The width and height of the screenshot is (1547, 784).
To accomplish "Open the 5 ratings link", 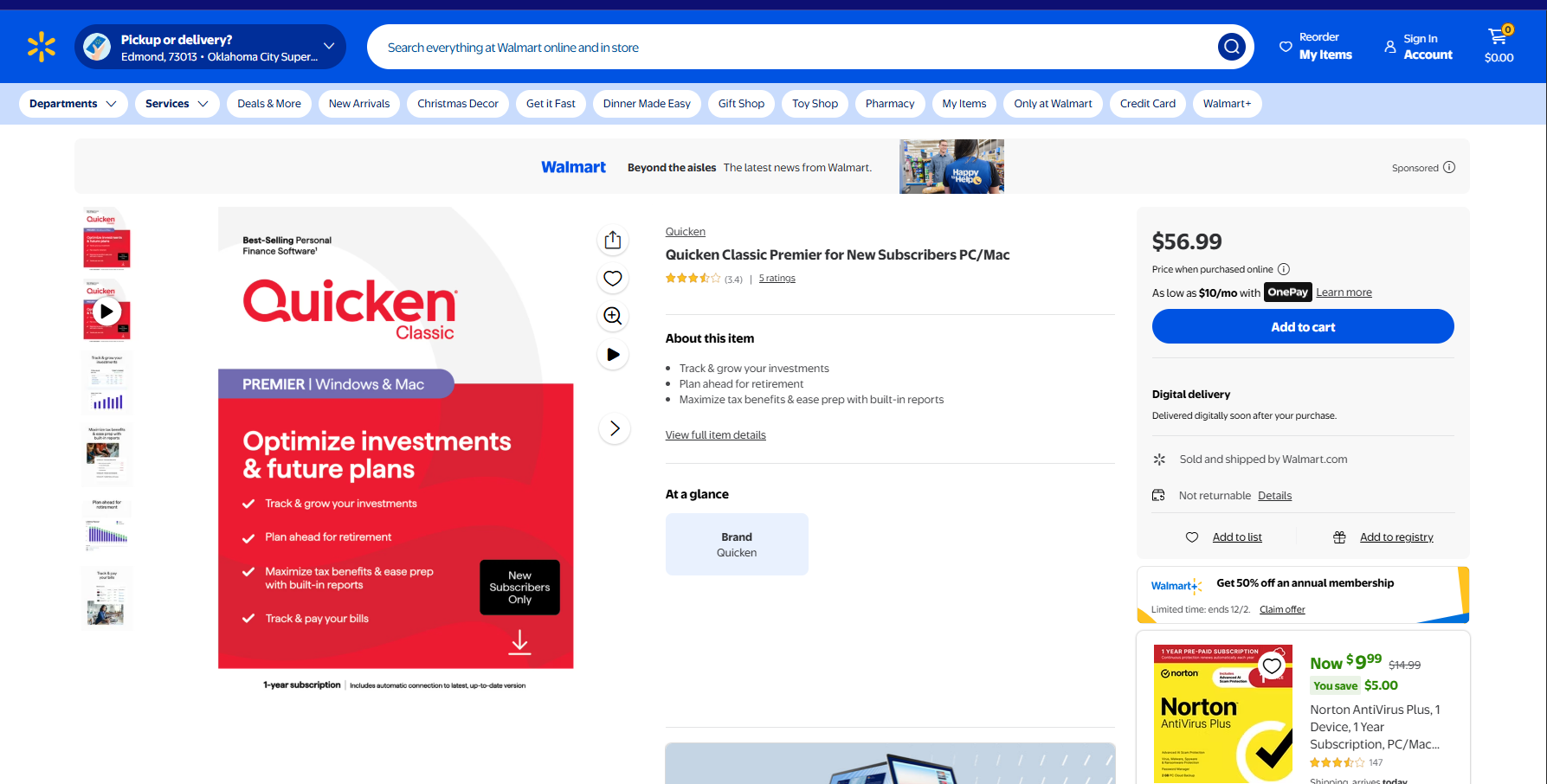I will click(x=777, y=279).
